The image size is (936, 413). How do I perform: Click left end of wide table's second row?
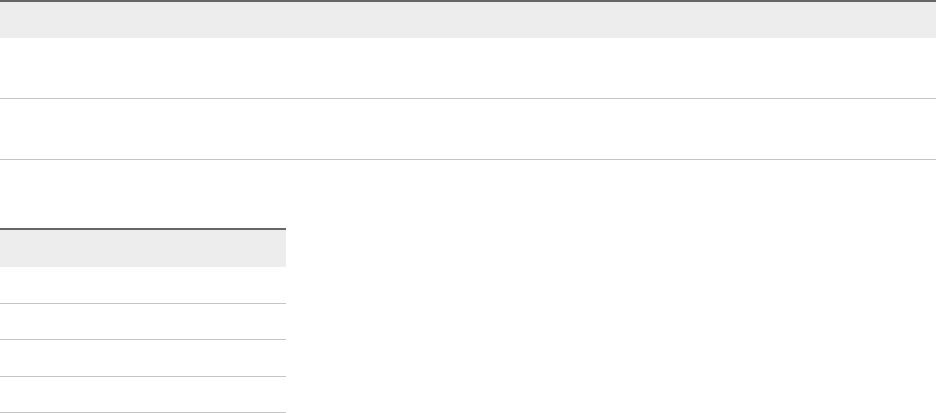pyautogui.click(x=12, y=129)
